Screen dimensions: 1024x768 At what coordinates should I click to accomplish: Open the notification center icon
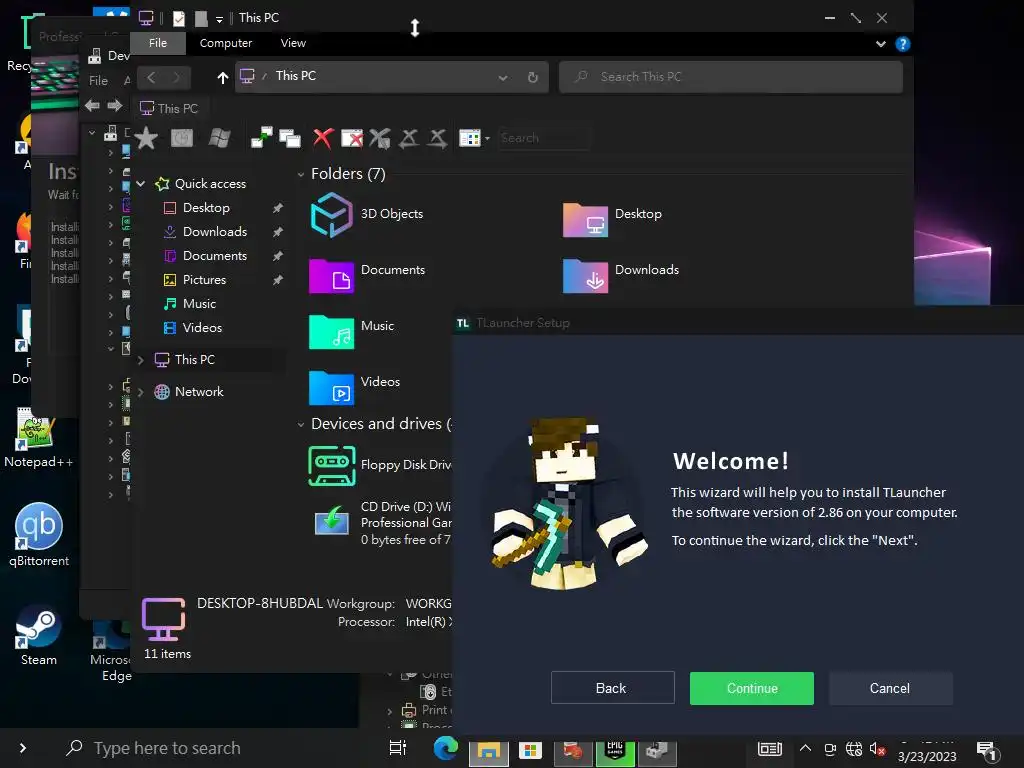pos(987,751)
